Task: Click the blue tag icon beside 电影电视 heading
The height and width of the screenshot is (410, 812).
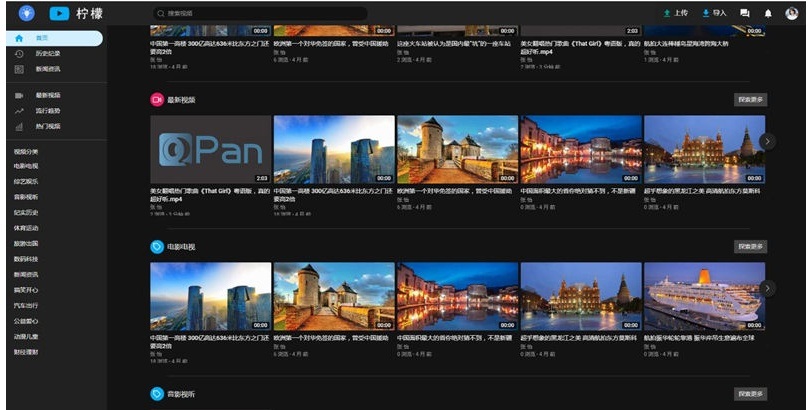Action: coord(157,246)
